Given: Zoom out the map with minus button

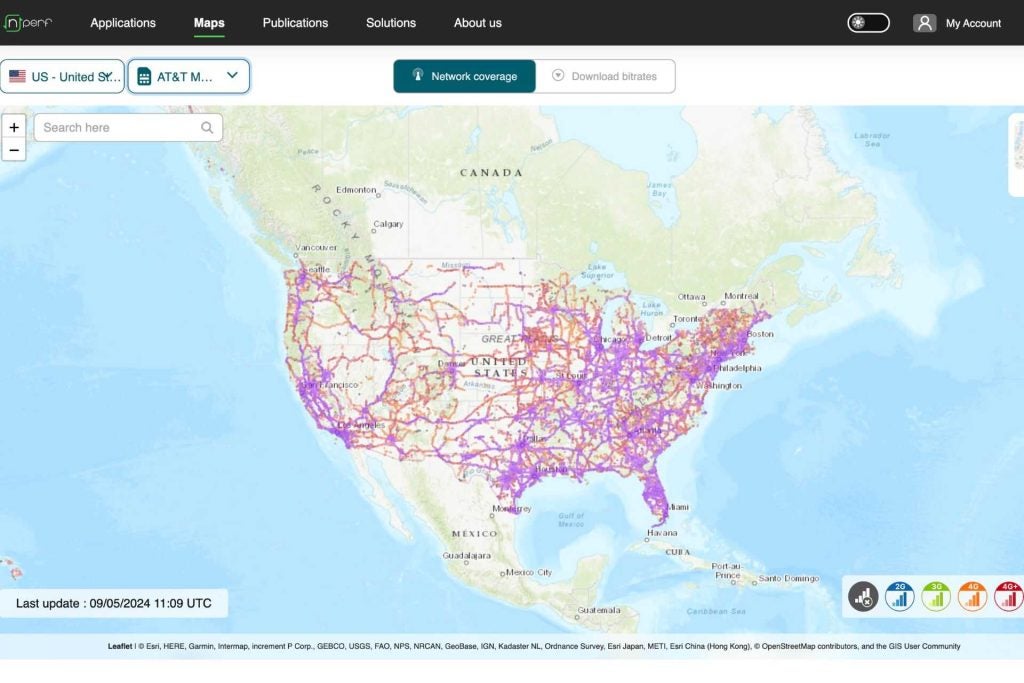Looking at the screenshot, I should [14, 151].
